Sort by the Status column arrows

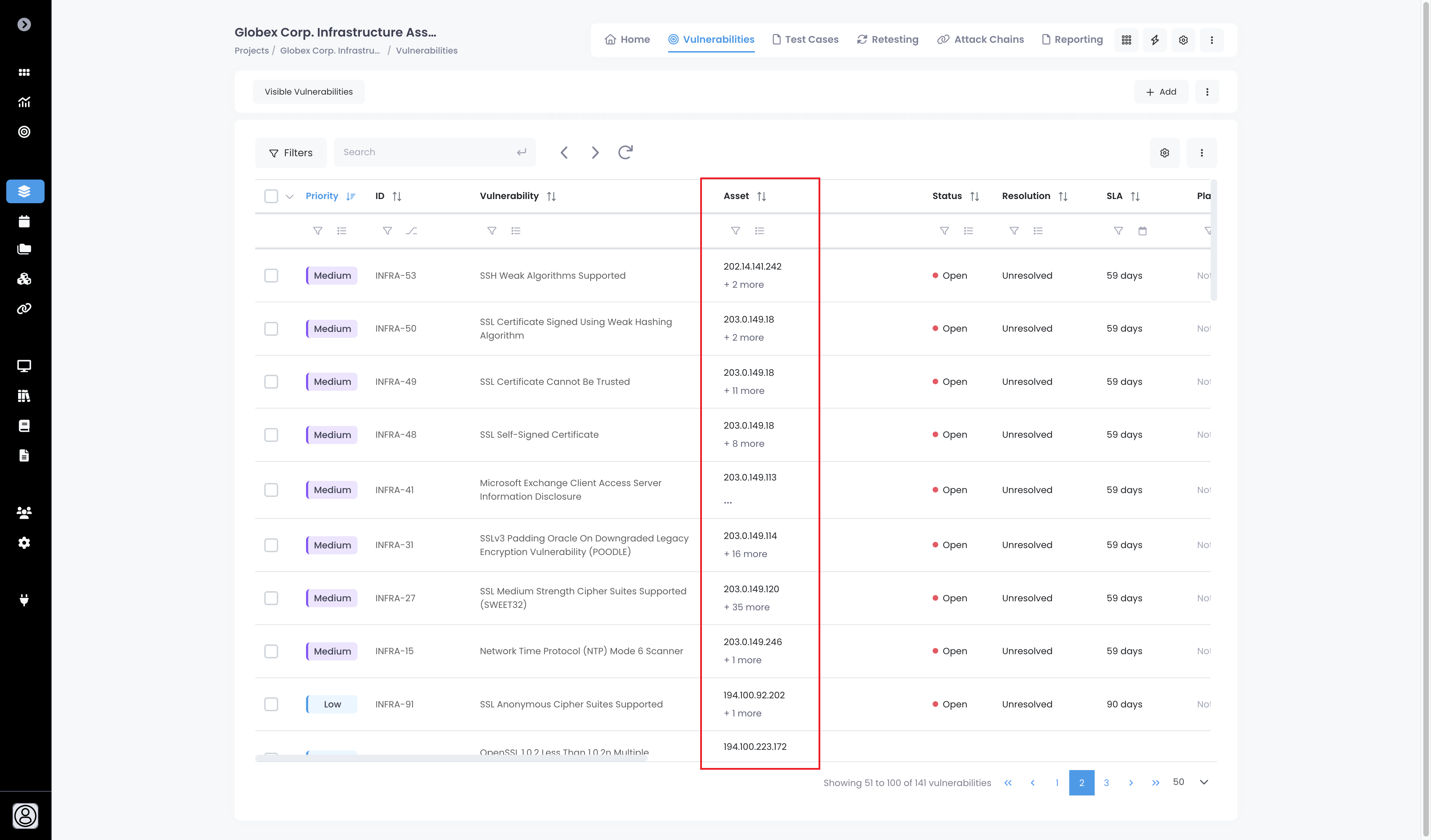click(x=975, y=196)
